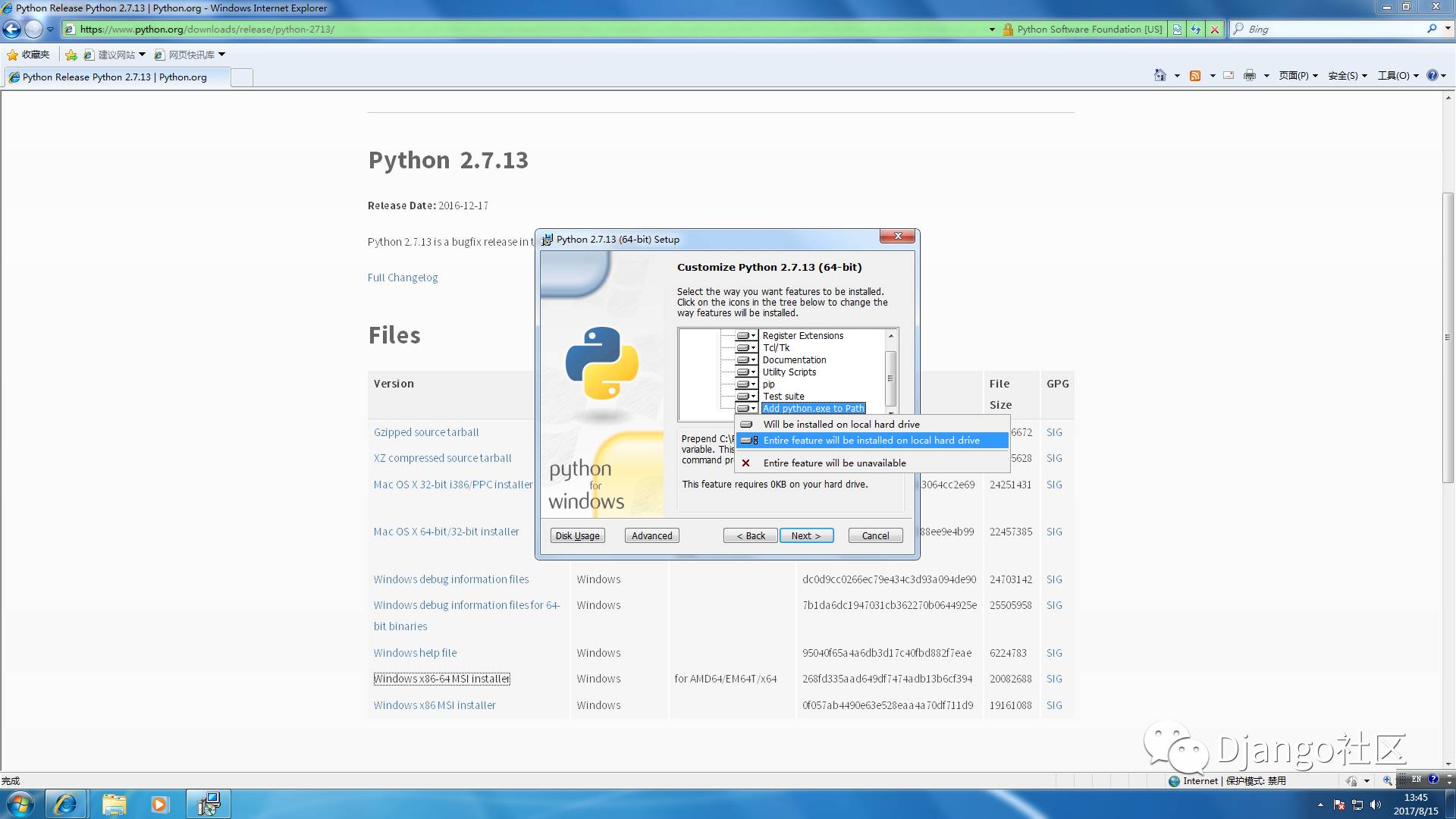Open Windows Explorer folder in taskbar
1456x819 pixels.
[114, 804]
